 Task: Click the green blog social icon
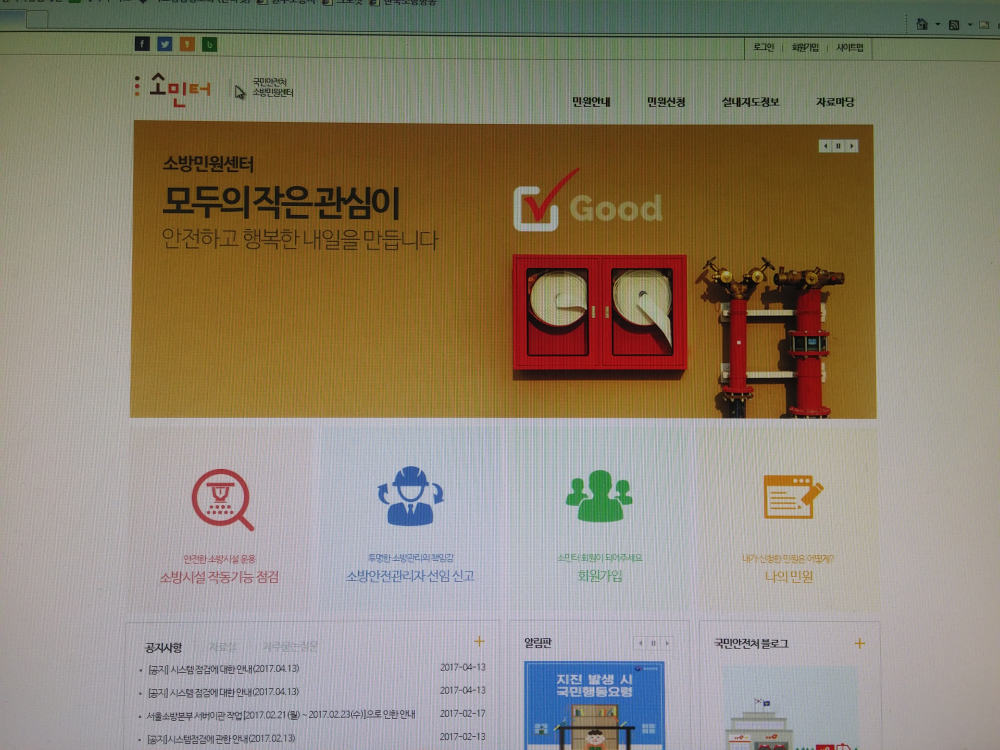(x=210, y=44)
